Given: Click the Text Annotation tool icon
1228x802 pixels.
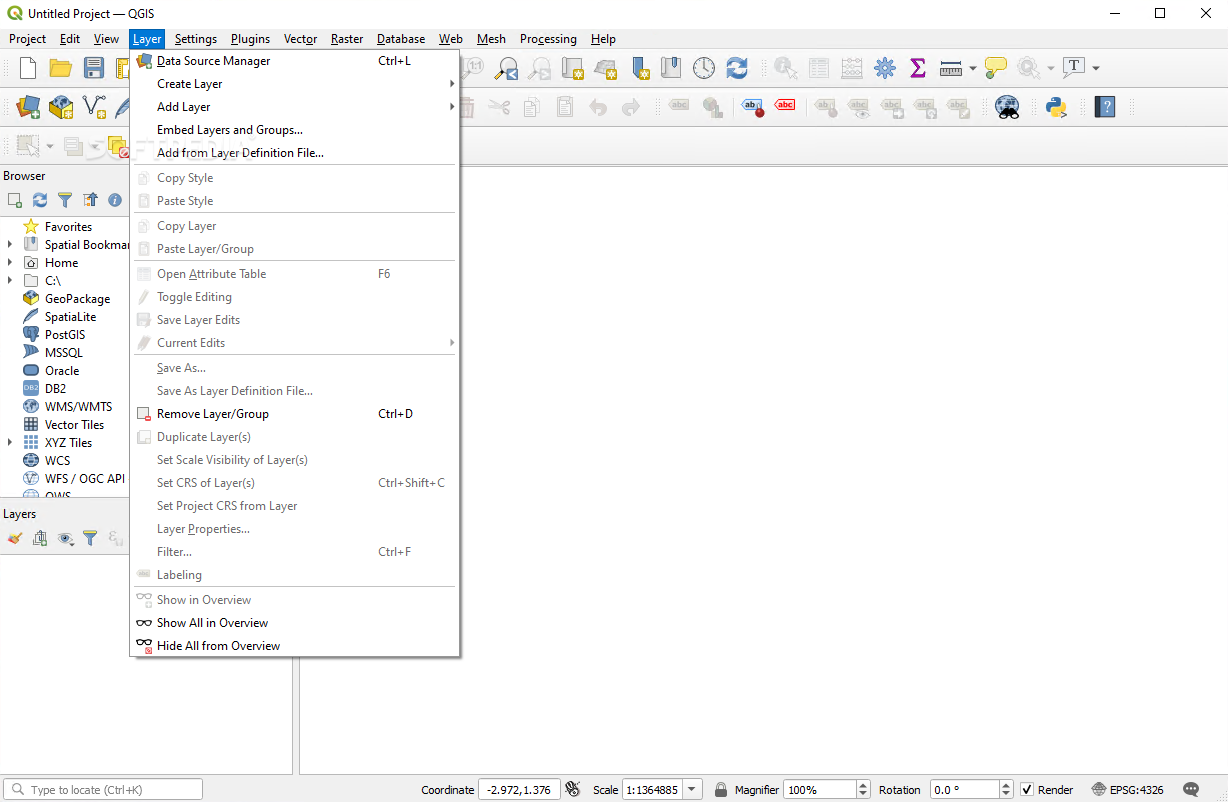Looking at the screenshot, I should 1074,68.
